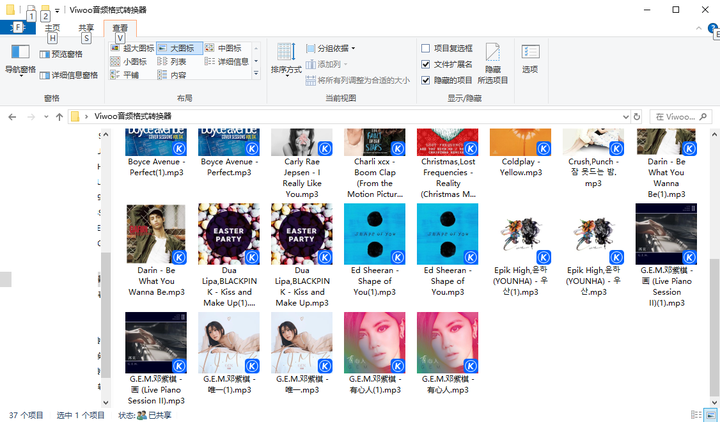
Task: Go back to previous folder
Action: [x=12, y=117]
